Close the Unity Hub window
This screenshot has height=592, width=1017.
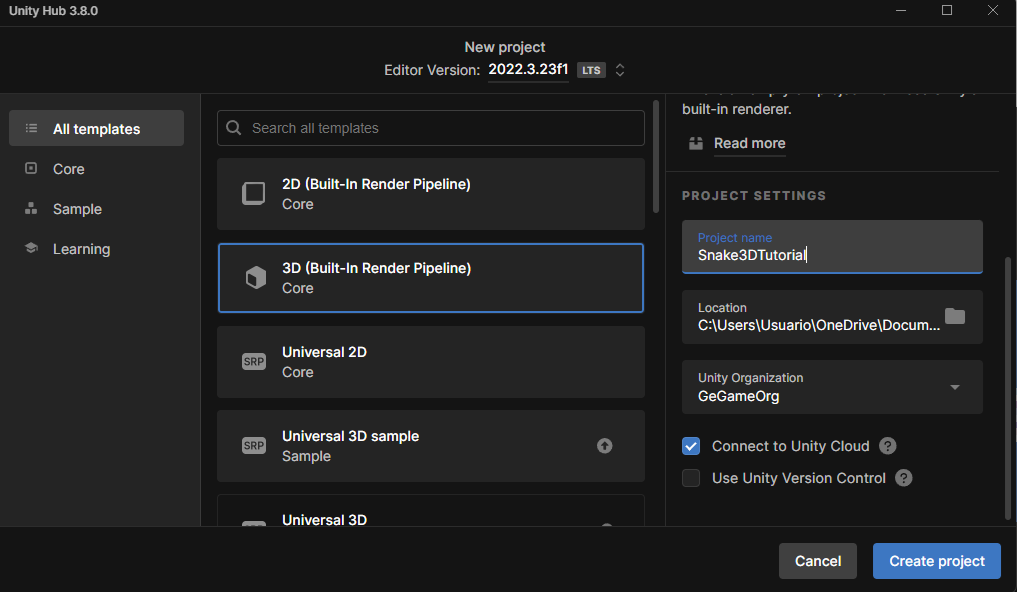(993, 10)
